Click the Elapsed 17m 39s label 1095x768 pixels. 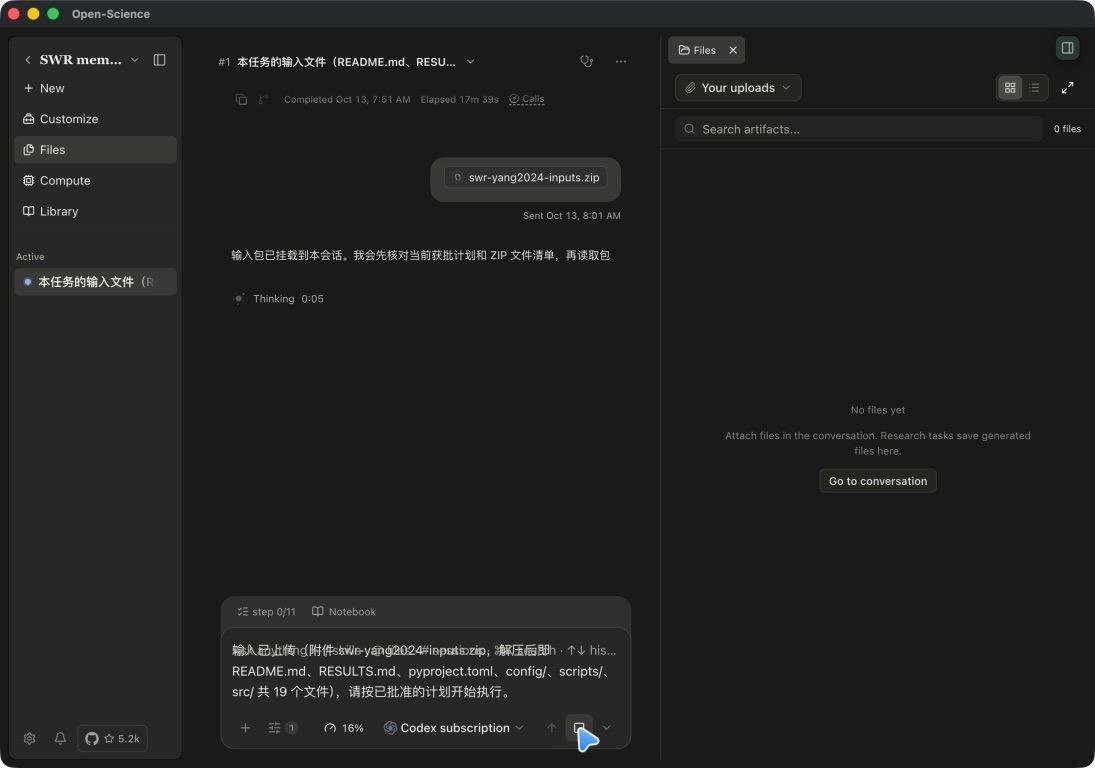coord(460,99)
